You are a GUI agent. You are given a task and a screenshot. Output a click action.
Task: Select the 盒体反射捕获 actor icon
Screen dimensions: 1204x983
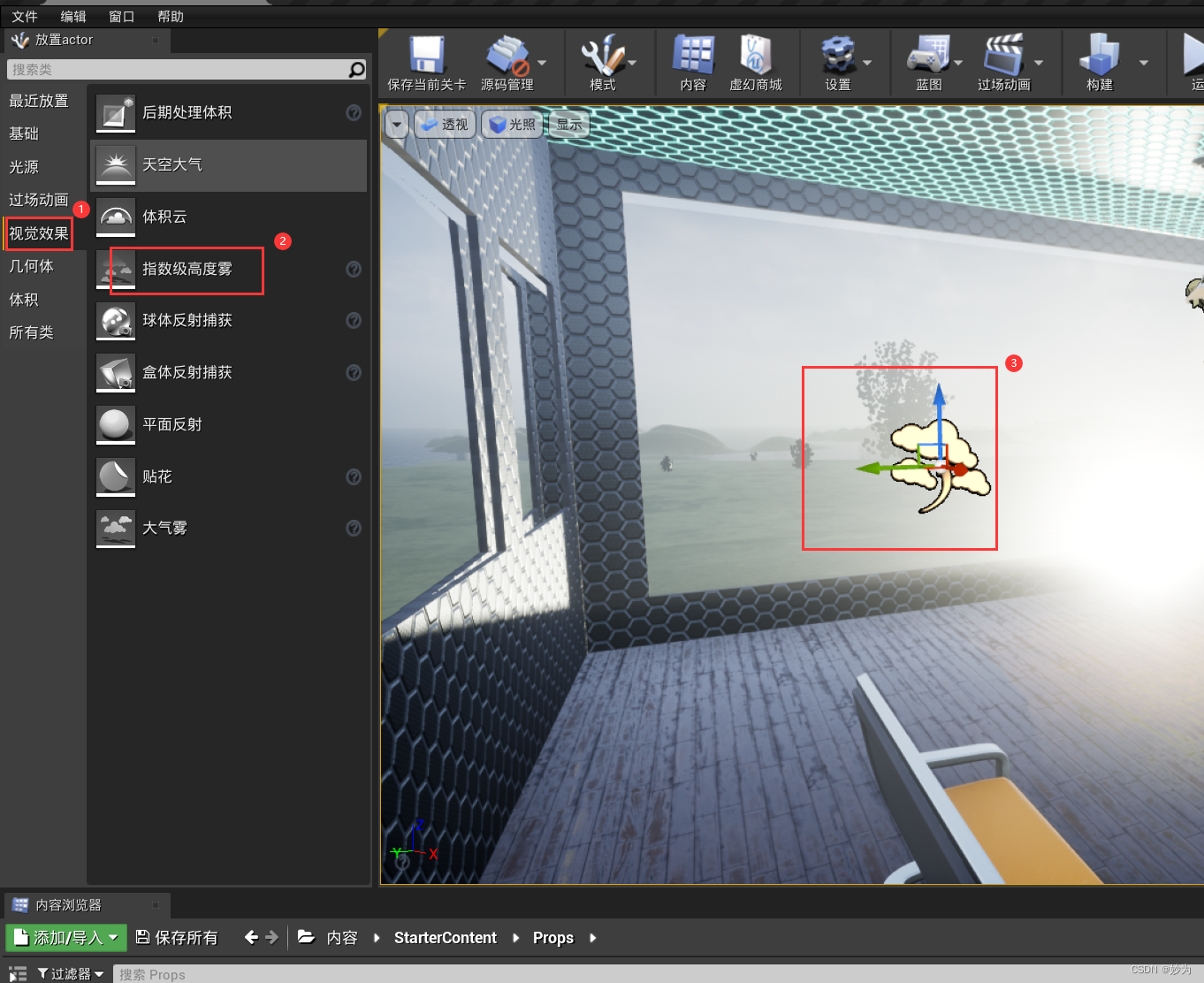116,373
